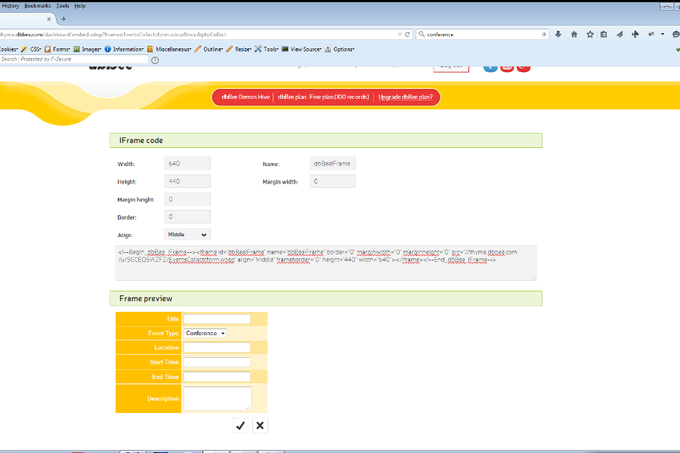Cancel form with X button
The height and width of the screenshot is (453, 680).
click(260, 426)
